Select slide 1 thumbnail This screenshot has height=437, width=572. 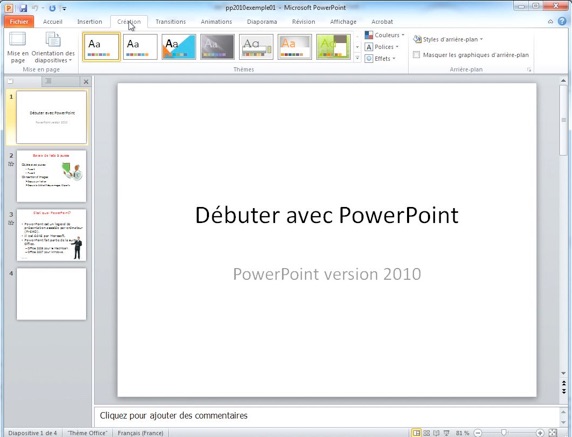[51, 117]
